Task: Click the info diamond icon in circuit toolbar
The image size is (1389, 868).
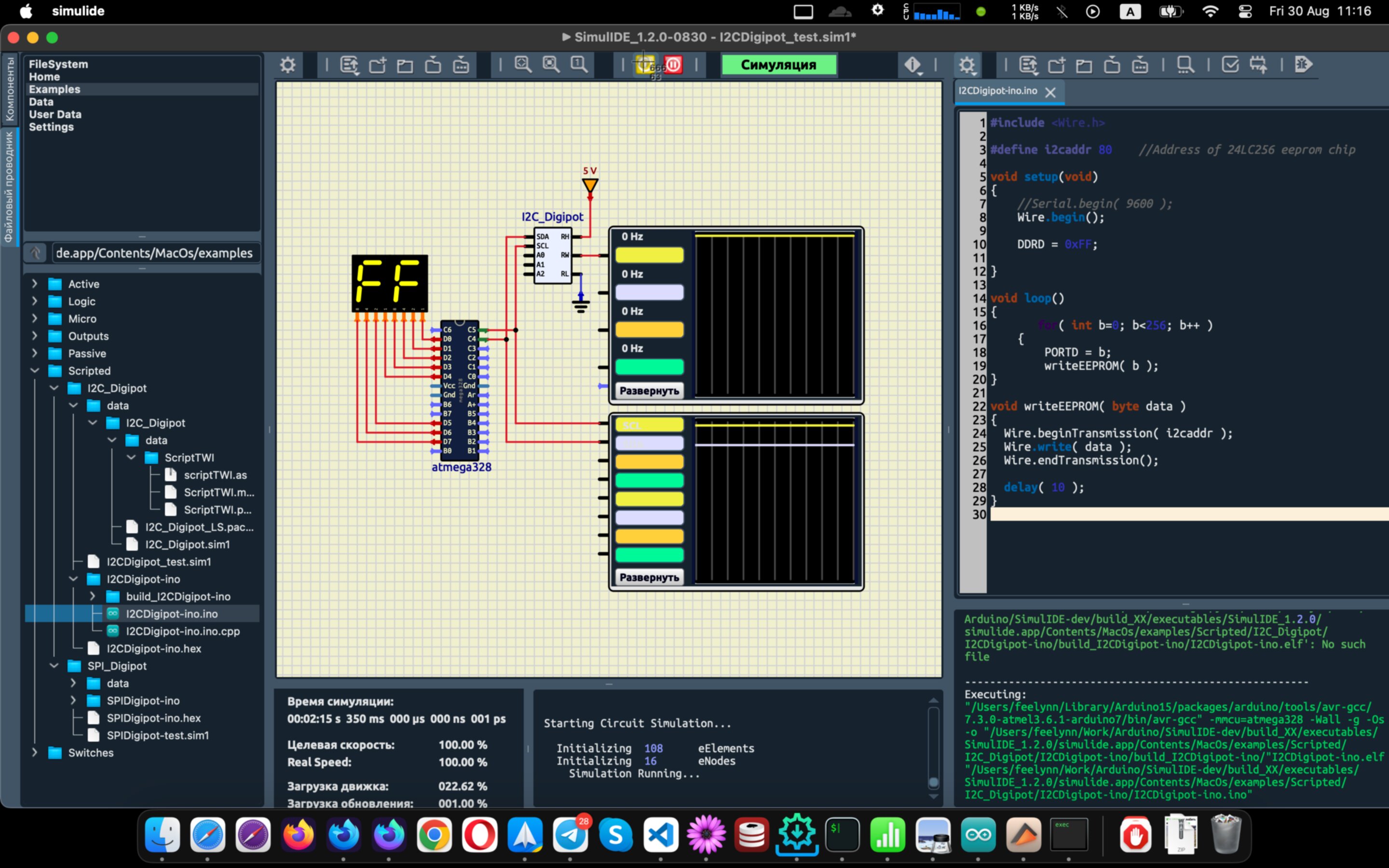Action: (x=912, y=65)
